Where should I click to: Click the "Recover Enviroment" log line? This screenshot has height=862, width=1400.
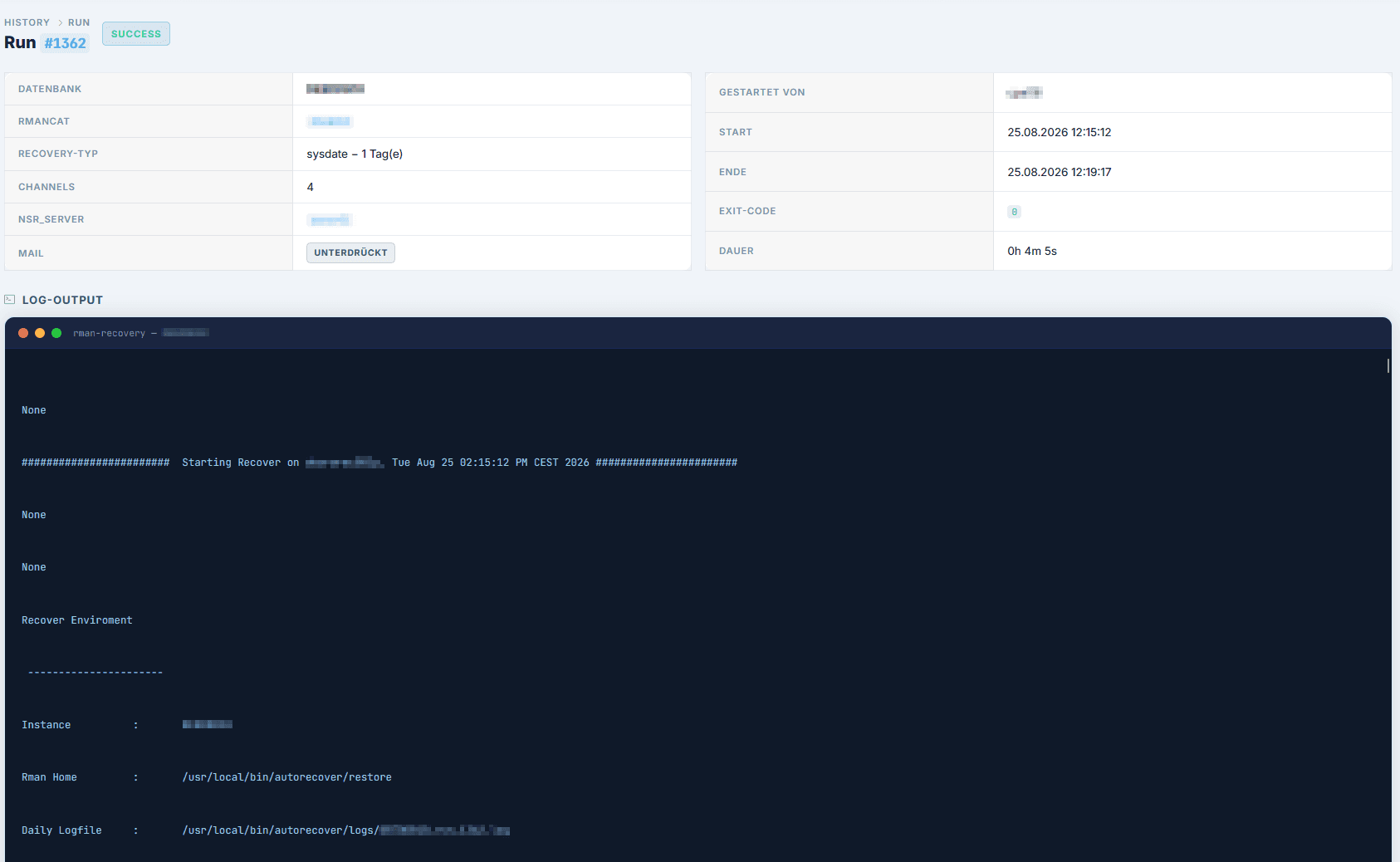click(x=77, y=620)
